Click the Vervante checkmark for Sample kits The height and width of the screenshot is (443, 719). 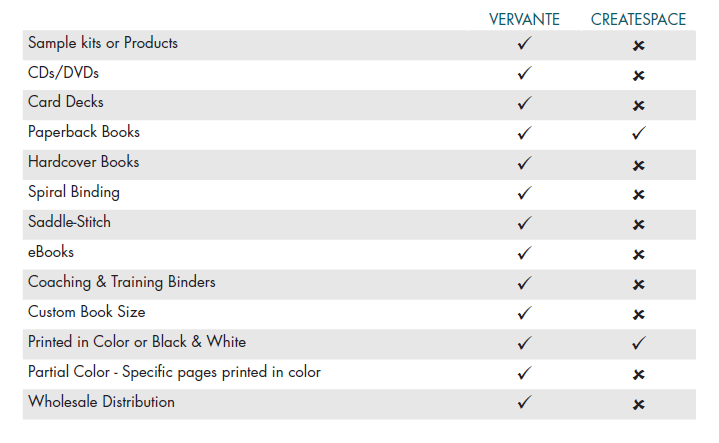[x=524, y=44]
